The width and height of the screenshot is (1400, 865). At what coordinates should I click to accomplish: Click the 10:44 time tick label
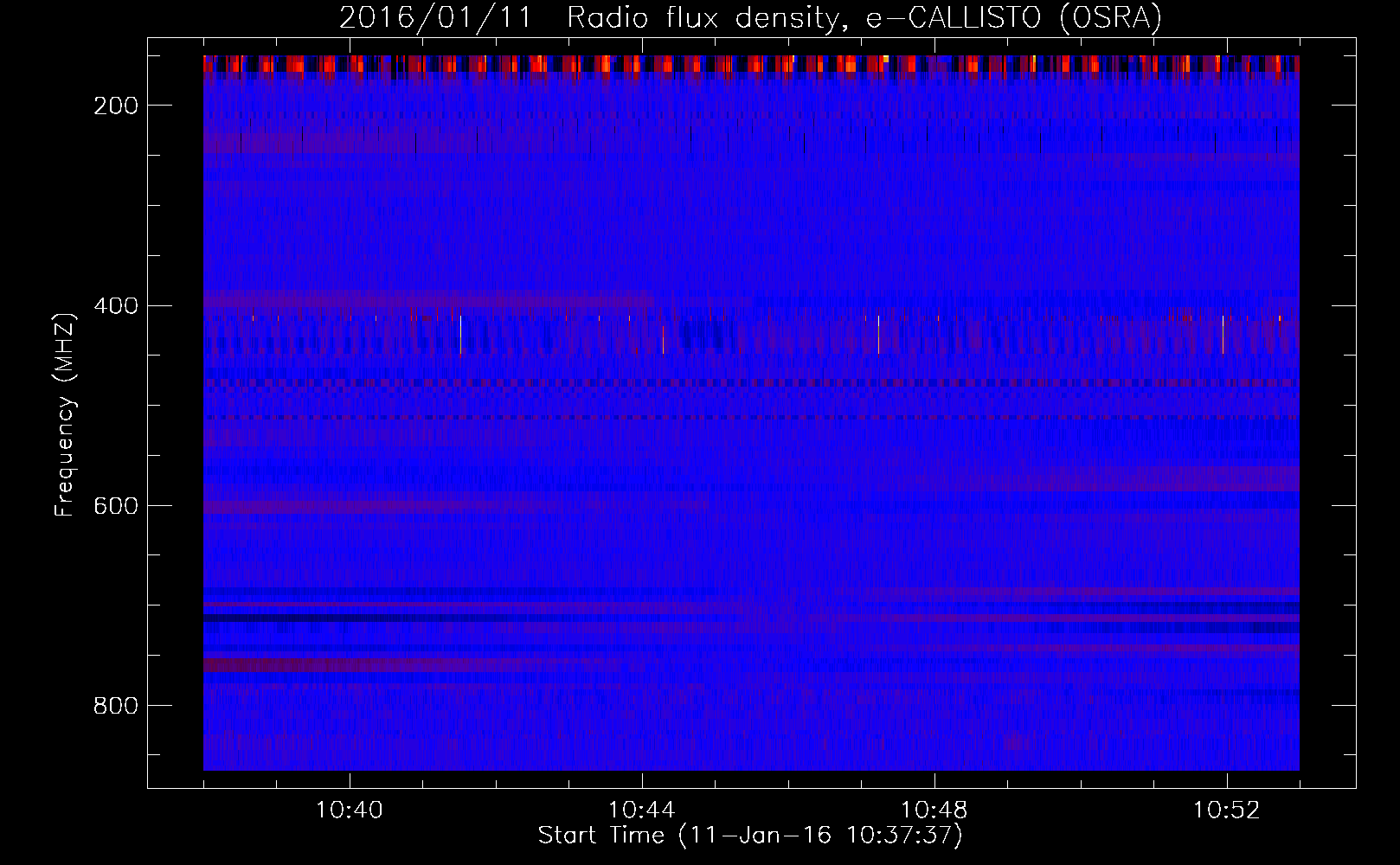pyautogui.click(x=642, y=811)
